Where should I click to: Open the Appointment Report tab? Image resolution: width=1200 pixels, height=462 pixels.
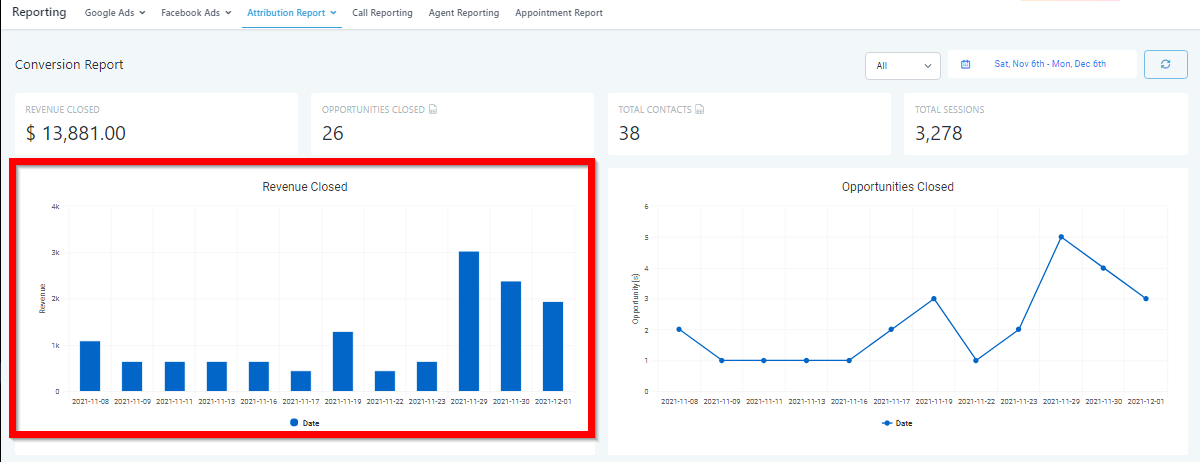tap(559, 13)
